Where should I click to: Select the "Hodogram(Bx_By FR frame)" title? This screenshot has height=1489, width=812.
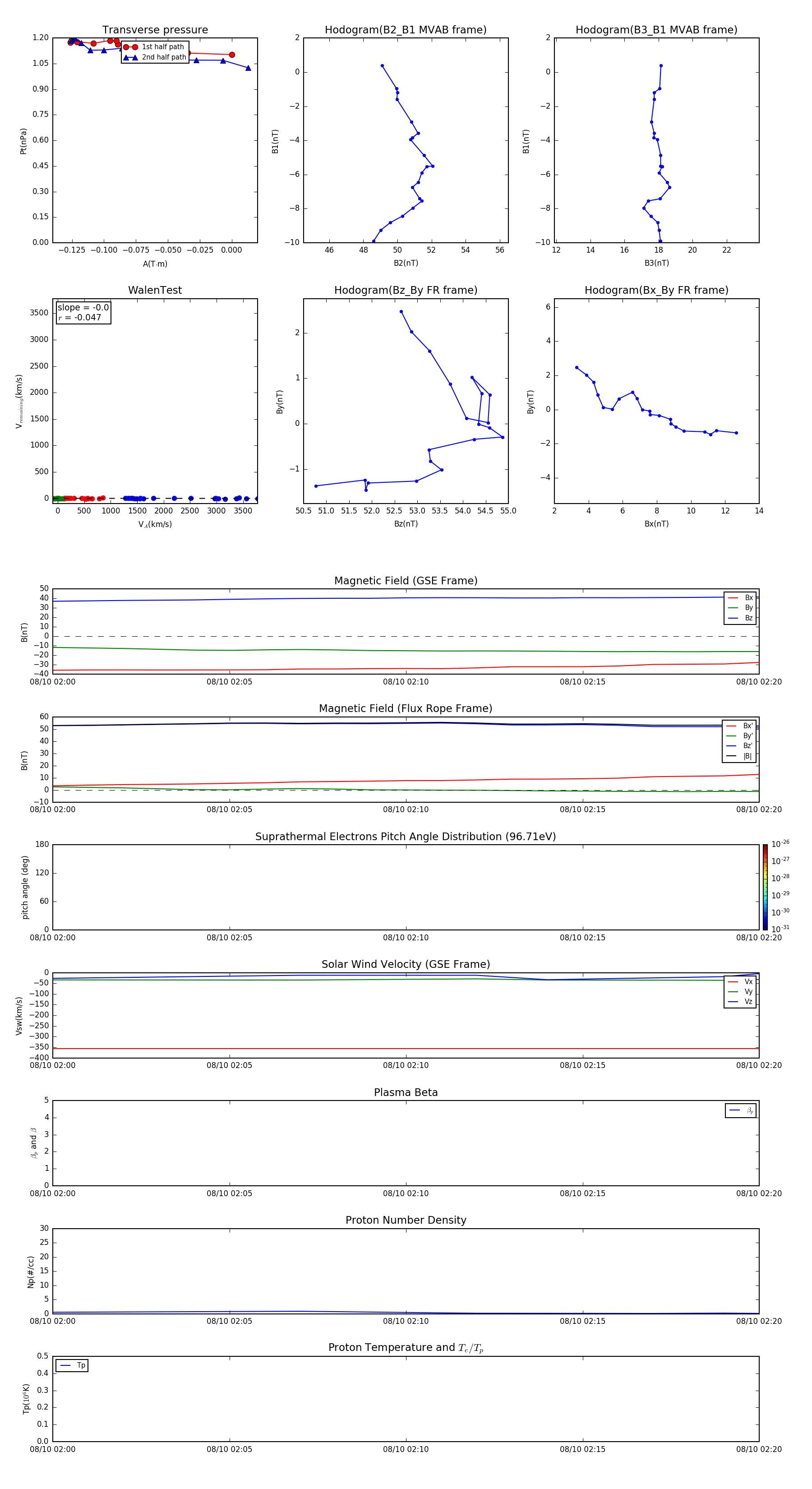[x=656, y=290]
